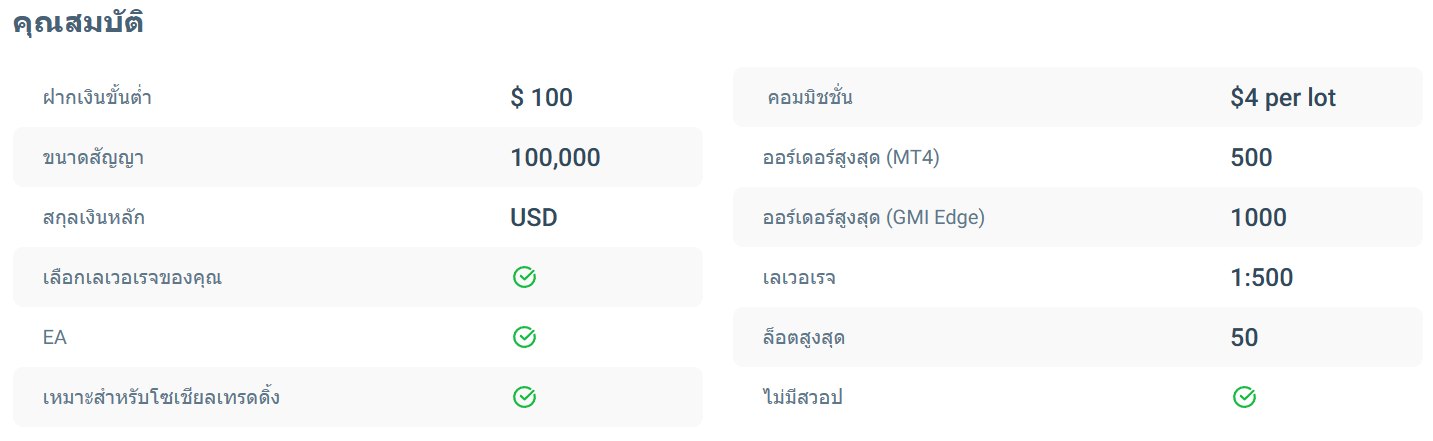Click the ออร์เดอร์สูงสุด (MT4) label
Image resolution: width=1433 pixels, height=441 pixels.
(850, 158)
